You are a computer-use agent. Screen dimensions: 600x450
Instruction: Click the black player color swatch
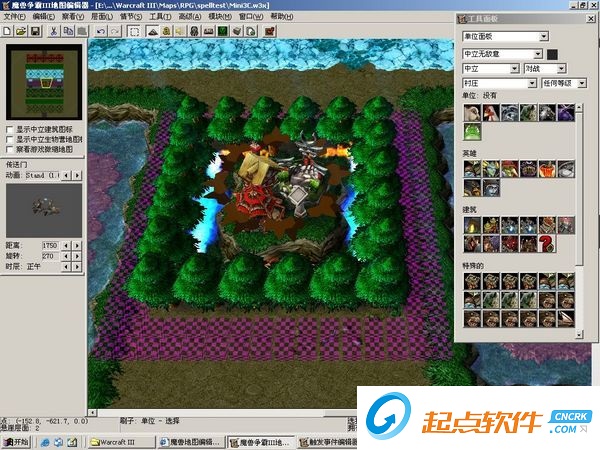[x=552, y=54]
